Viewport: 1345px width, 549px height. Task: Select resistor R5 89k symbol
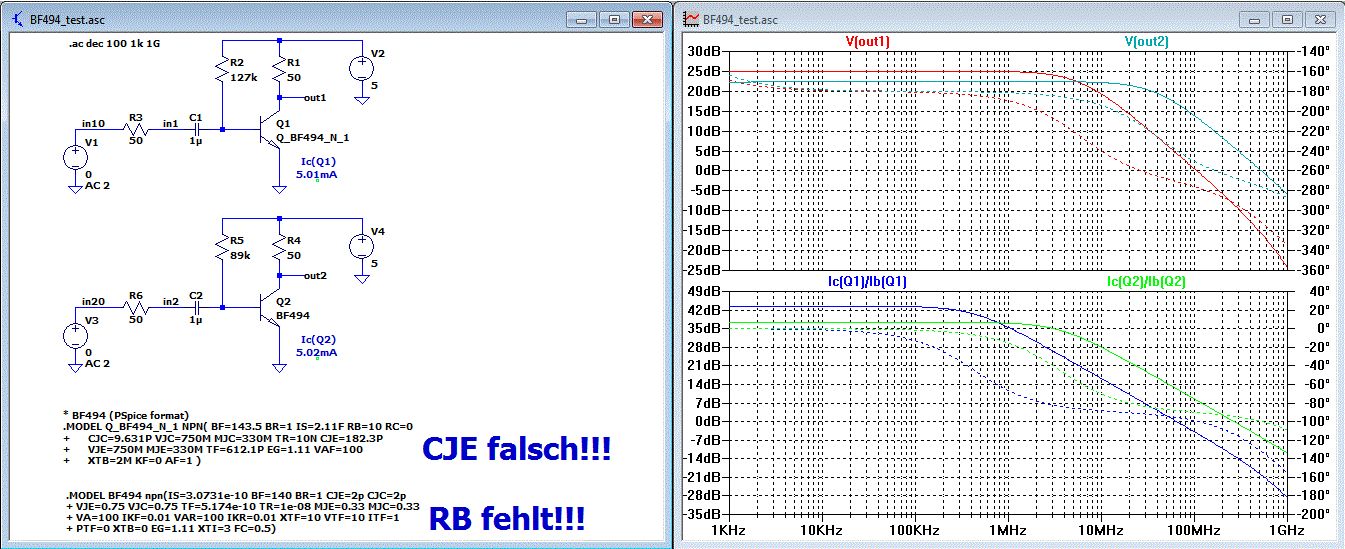(222, 246)
